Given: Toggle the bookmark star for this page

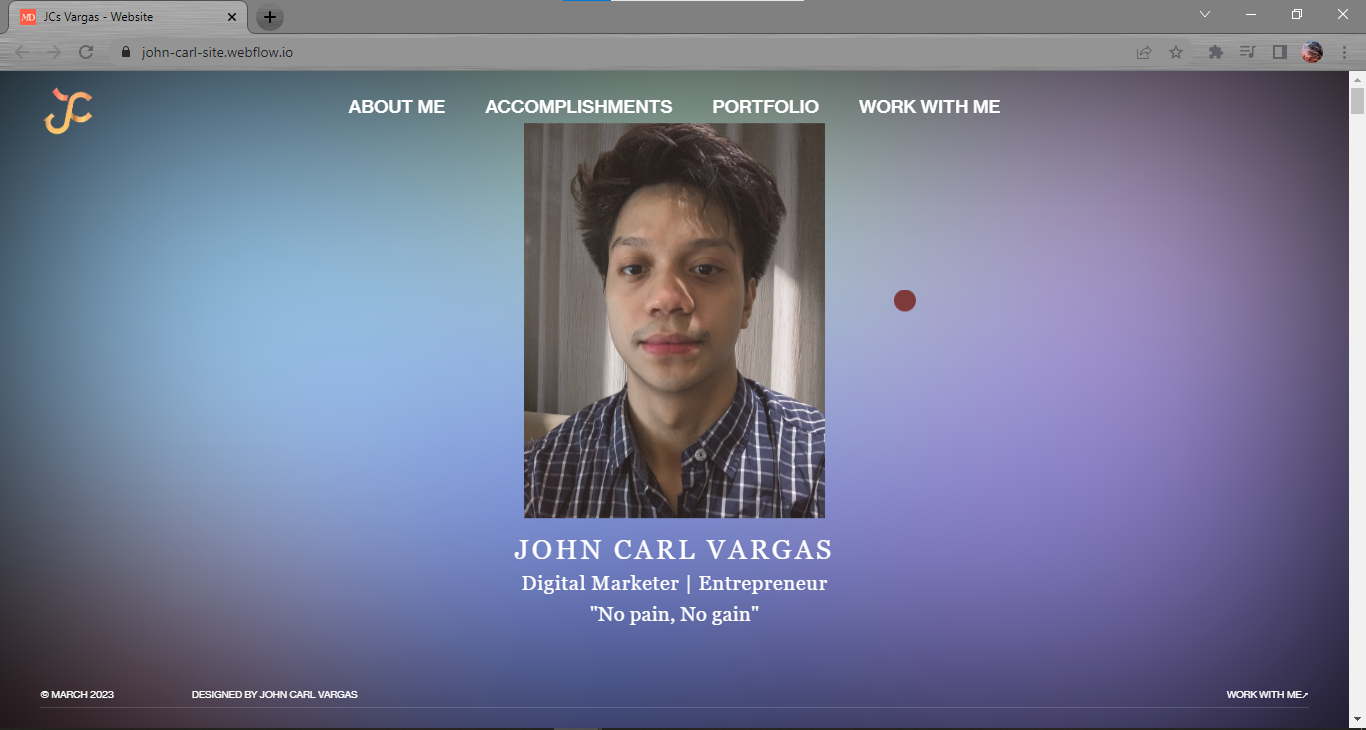Looking at the screenshot, I should [x=1175, y=52].
